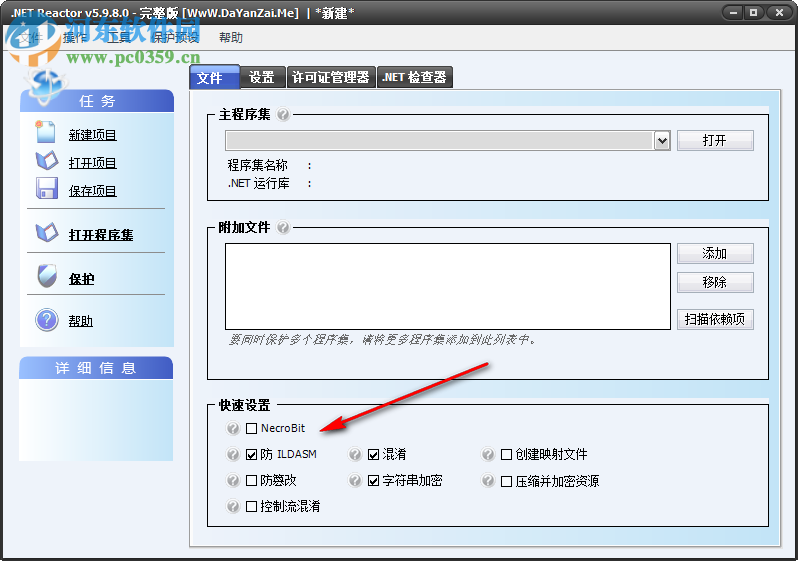Click the main assembly path input field
The height and width of the screenshot is (561, 798).
[x=440, y=141]
